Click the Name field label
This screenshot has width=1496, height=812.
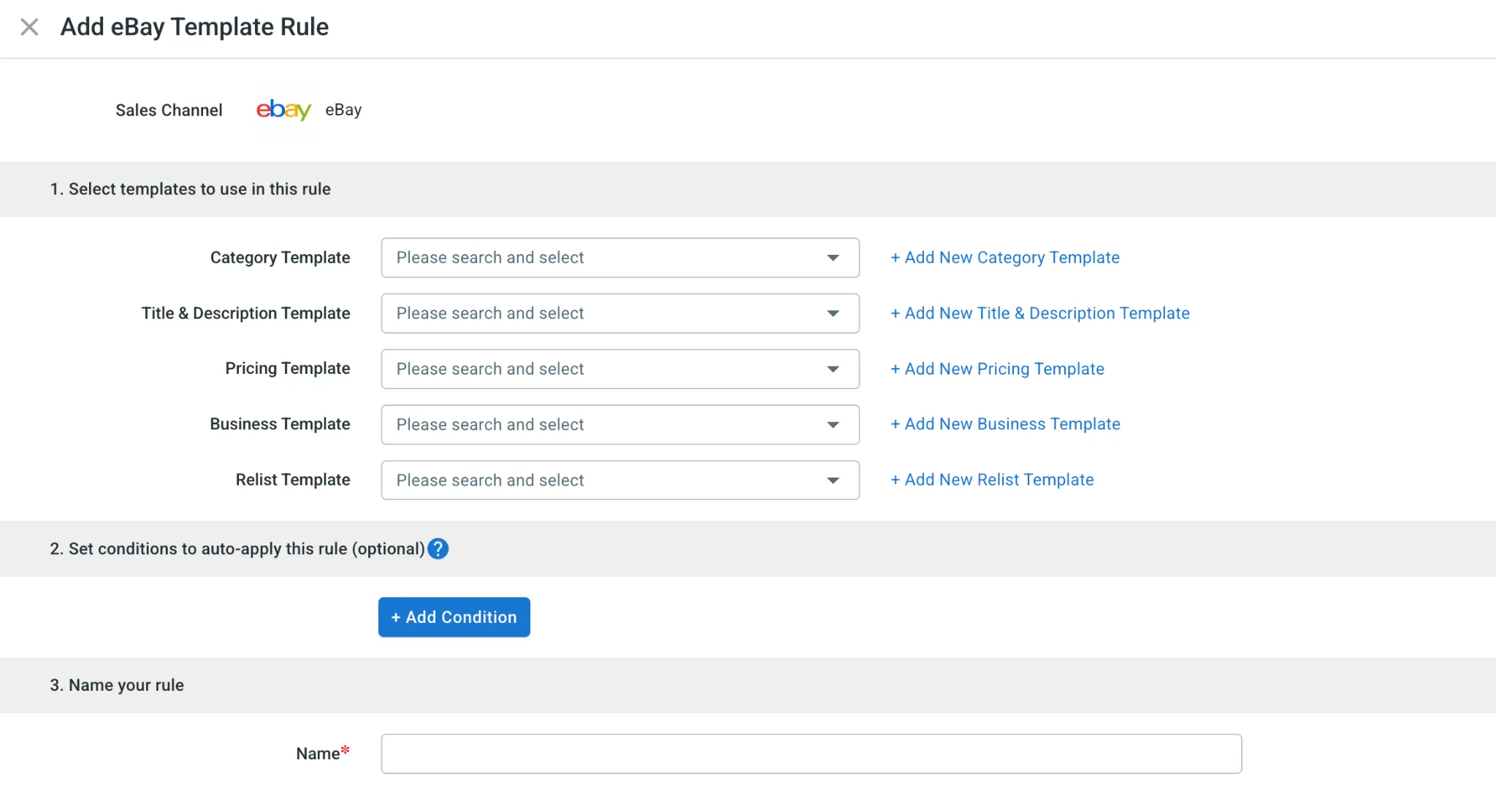point(323,754)
